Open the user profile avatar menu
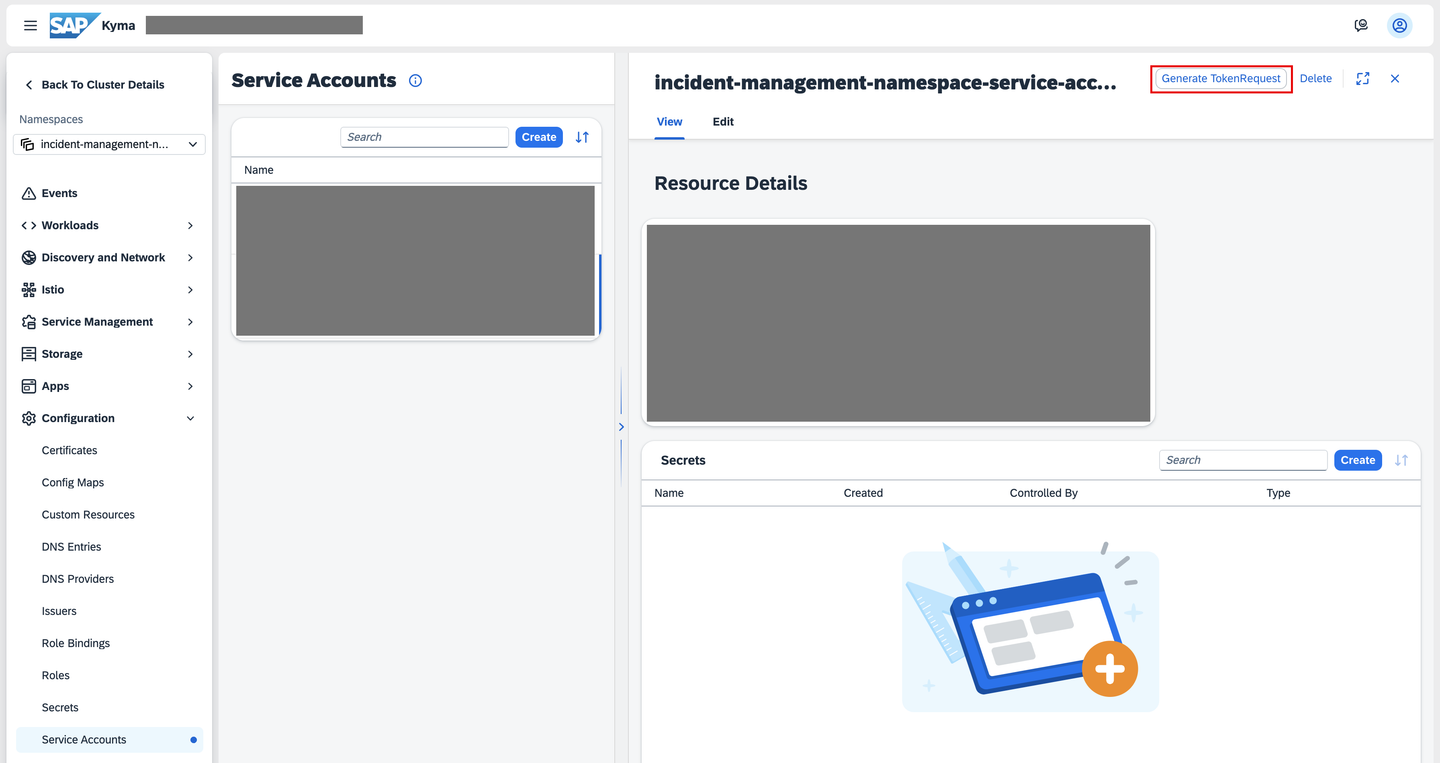Viewport: 1440px width, 763px height. click(1400, 25)
